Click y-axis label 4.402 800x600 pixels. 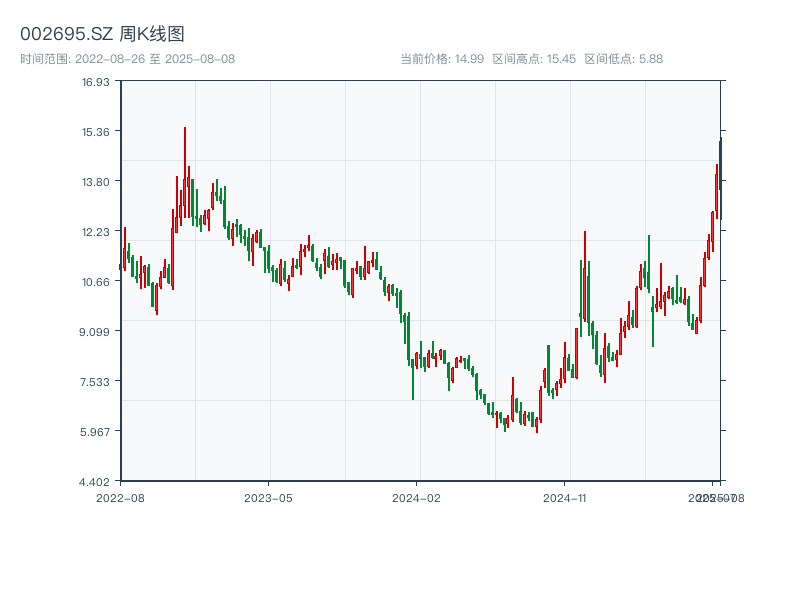point(94,482)
